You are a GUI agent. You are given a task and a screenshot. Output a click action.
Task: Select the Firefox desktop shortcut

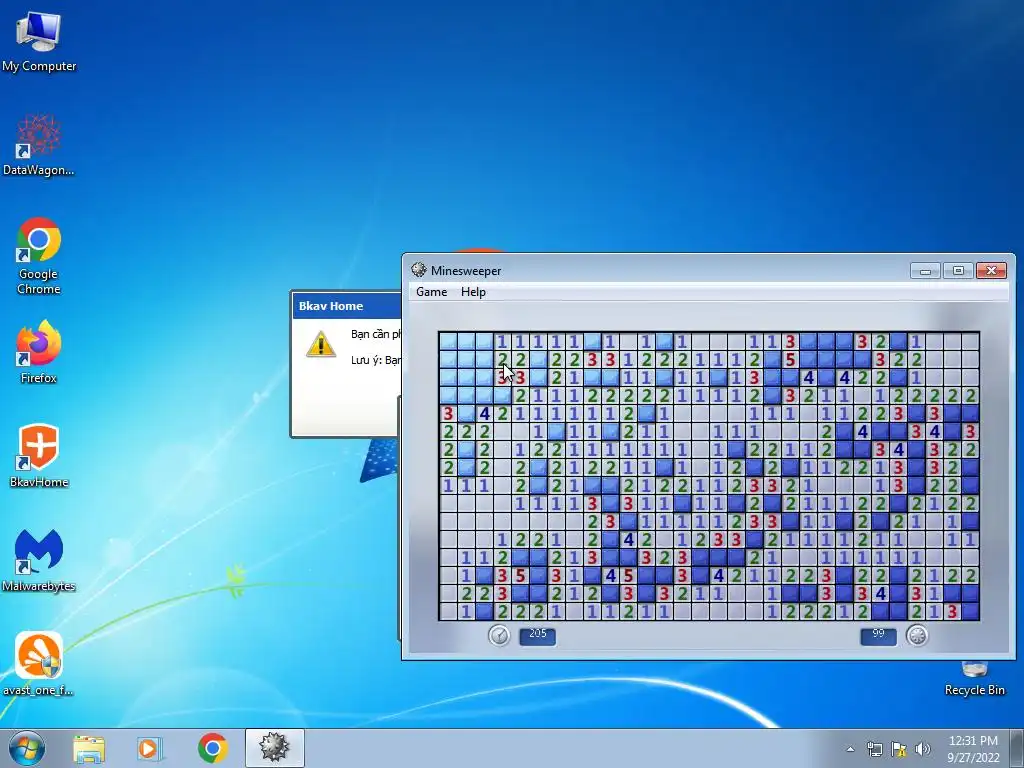39,353
